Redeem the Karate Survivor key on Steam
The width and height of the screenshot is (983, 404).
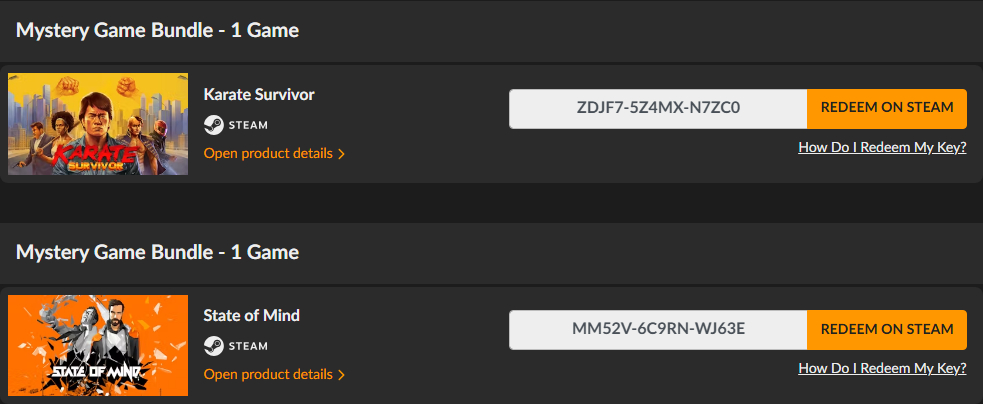click(887, 108)
